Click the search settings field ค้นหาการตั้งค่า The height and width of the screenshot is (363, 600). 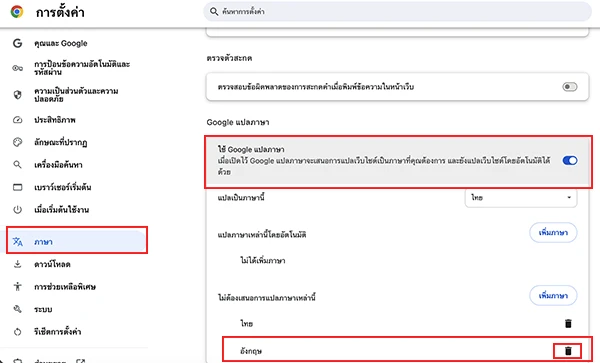397,11
